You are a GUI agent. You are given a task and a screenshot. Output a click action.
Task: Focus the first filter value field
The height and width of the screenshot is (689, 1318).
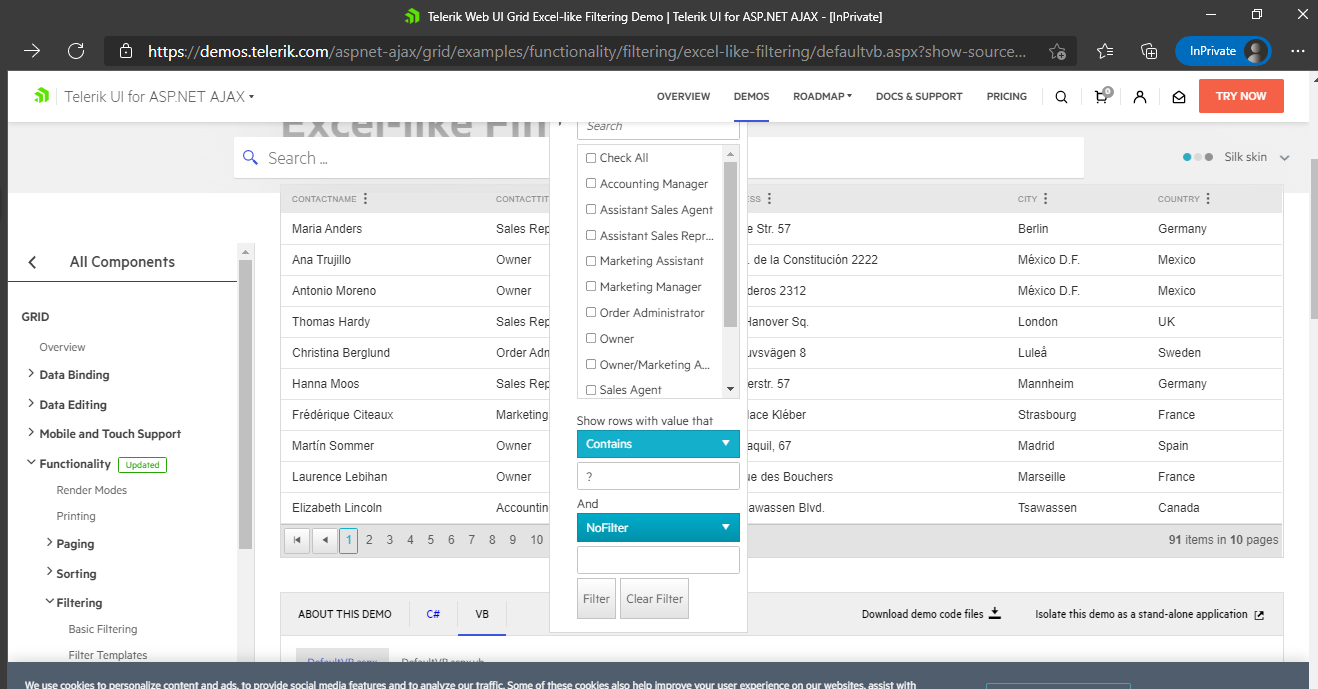coord(658,476)
